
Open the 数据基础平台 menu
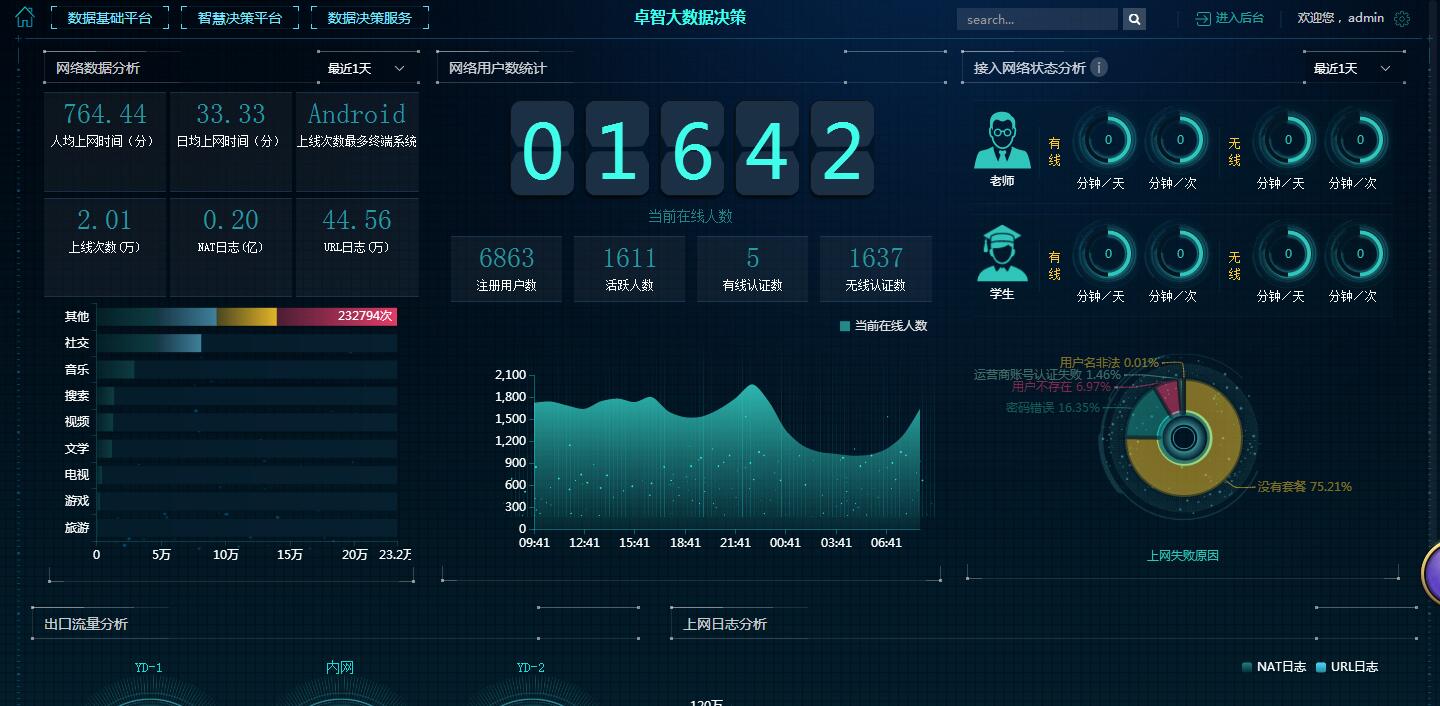(x=110, y=18)
